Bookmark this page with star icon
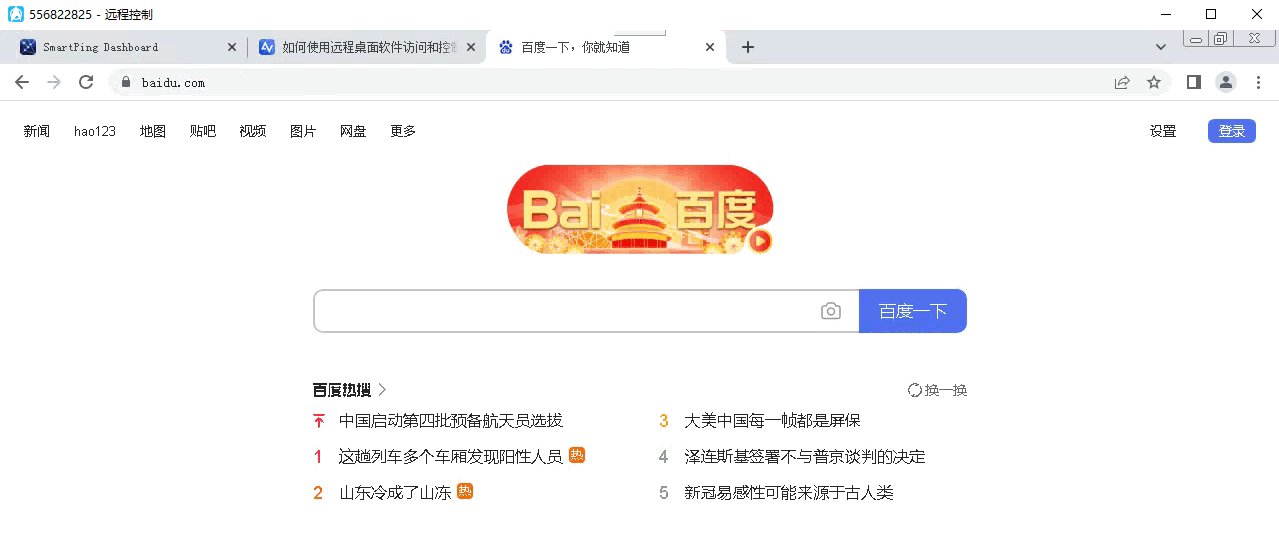Viewport: 1279px width, 545px height. 1154,82
